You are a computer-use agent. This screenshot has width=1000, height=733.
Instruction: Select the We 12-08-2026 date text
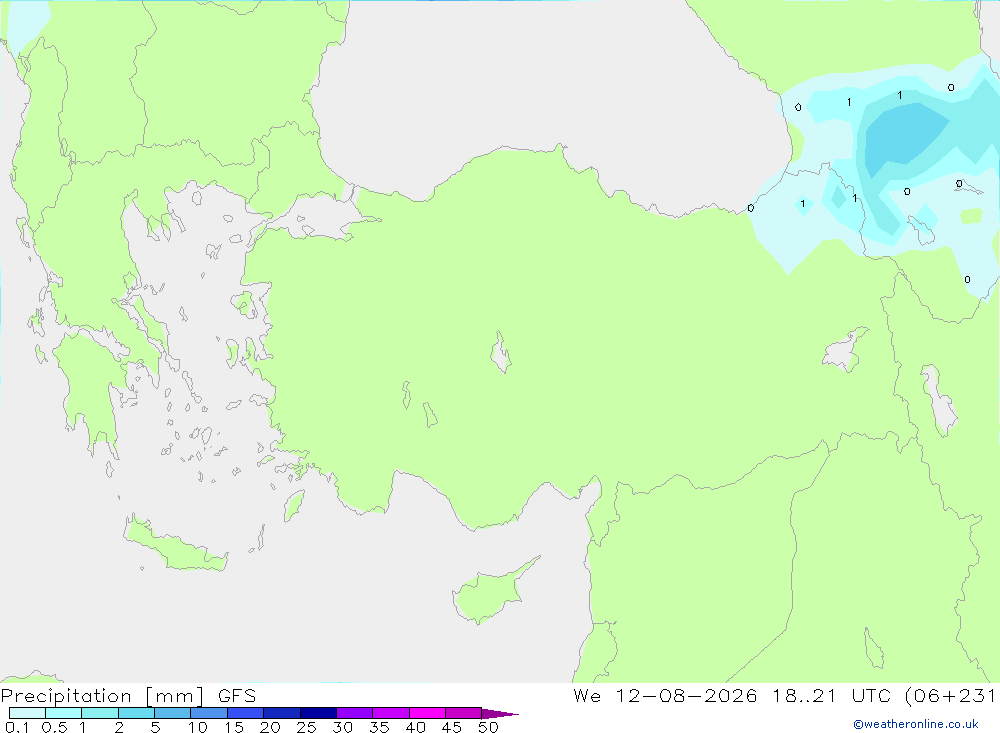point(665,696)
